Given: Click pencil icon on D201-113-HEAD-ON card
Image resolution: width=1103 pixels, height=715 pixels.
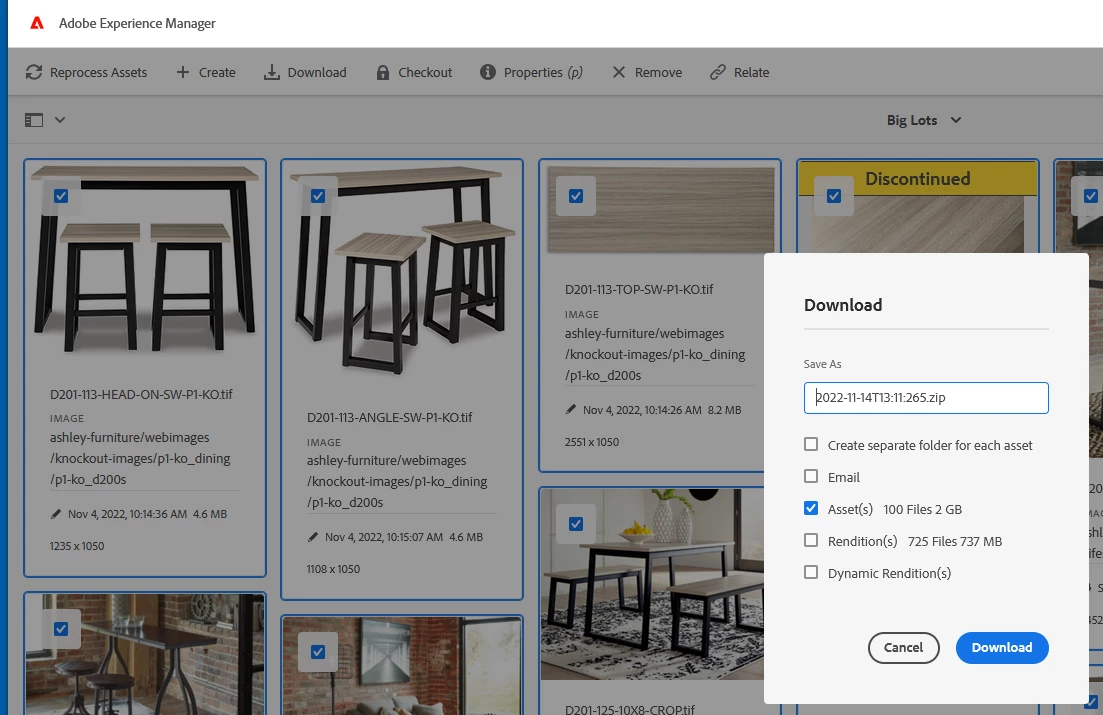Looking at the screenshot, I should pos(56,514).
